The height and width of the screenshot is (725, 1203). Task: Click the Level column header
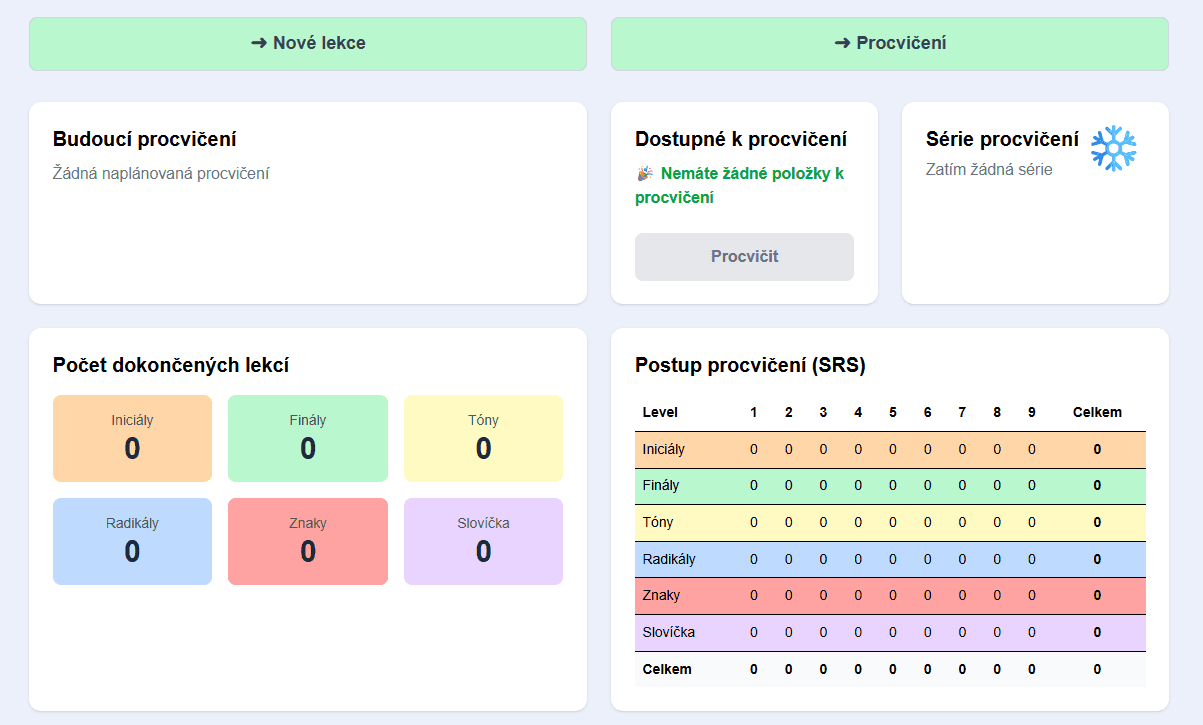(x=660, y=412)
